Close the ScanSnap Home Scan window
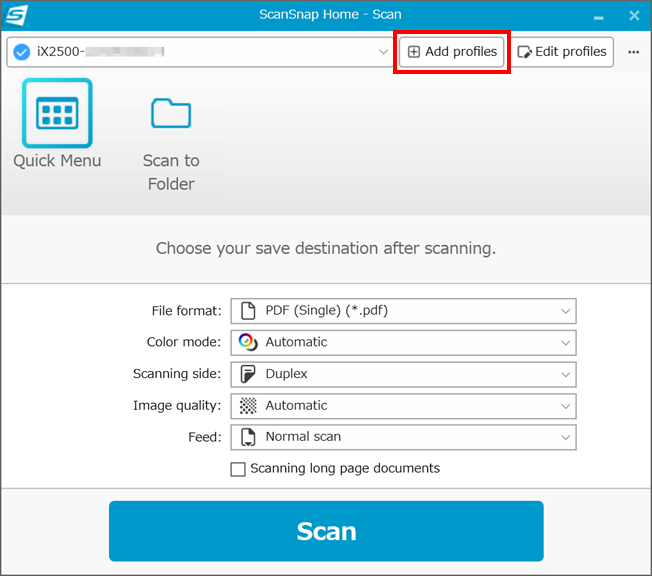Image resolution: width=652 pixels, height=576 pixels. pyautogui.click(x=634, y=15)
